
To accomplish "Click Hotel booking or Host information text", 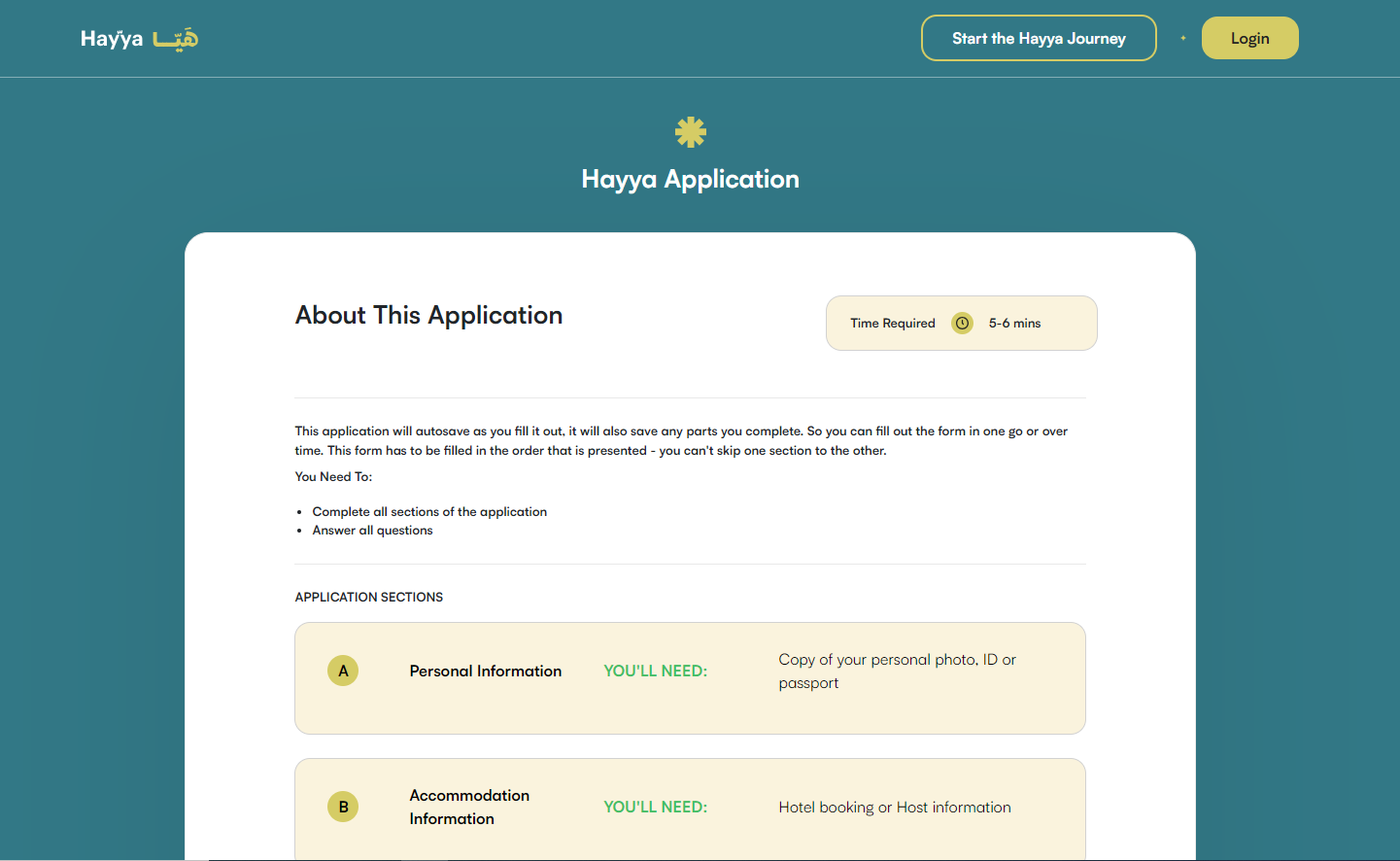I will point(895,807).
